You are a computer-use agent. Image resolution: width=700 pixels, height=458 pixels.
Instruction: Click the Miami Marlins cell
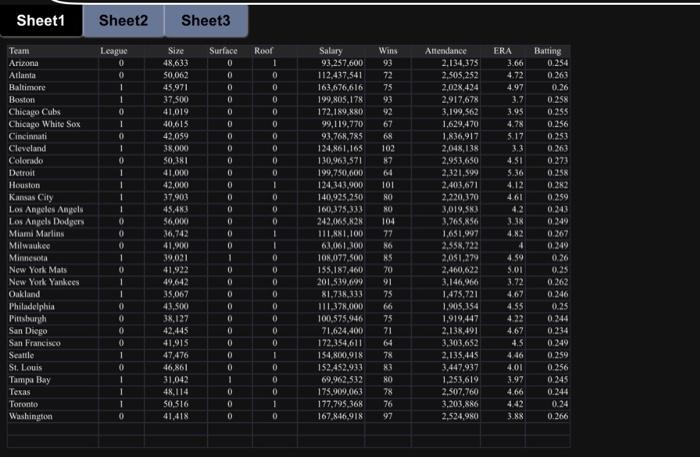coord(53,233)
